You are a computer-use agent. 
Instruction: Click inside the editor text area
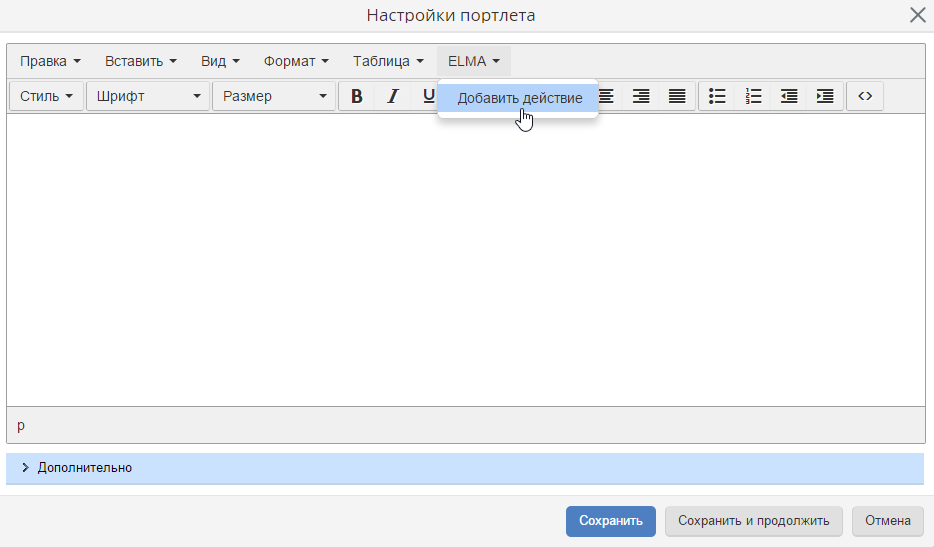[465, 260]
